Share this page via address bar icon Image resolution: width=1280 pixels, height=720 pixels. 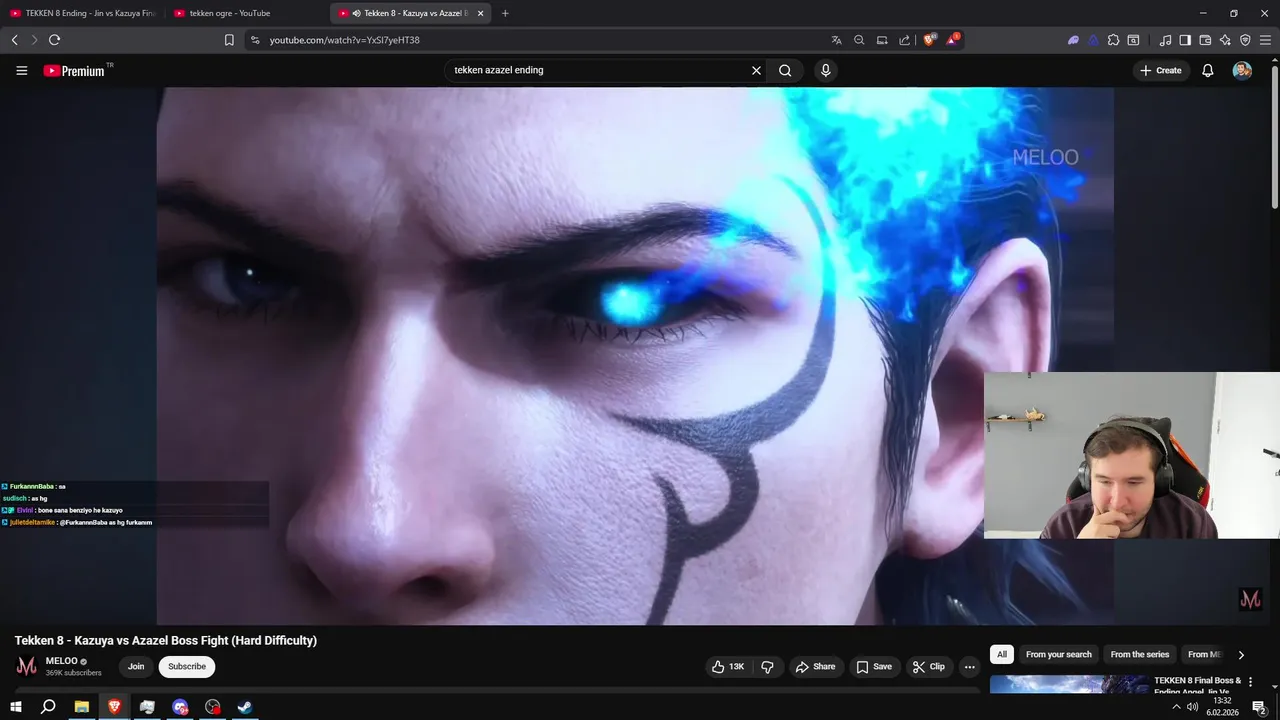(904, 40)
